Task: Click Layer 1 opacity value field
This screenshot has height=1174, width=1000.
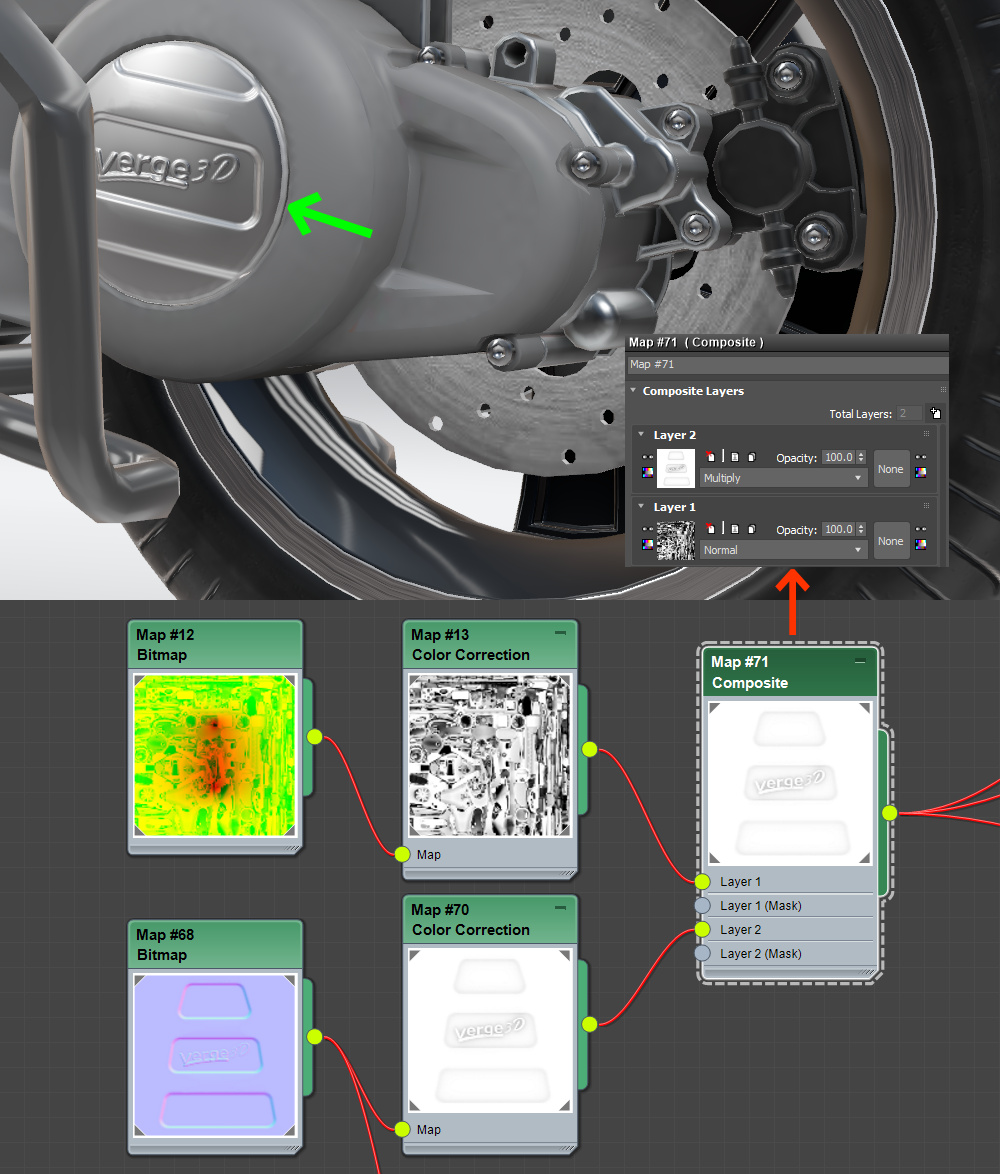Action: [838, 529]
